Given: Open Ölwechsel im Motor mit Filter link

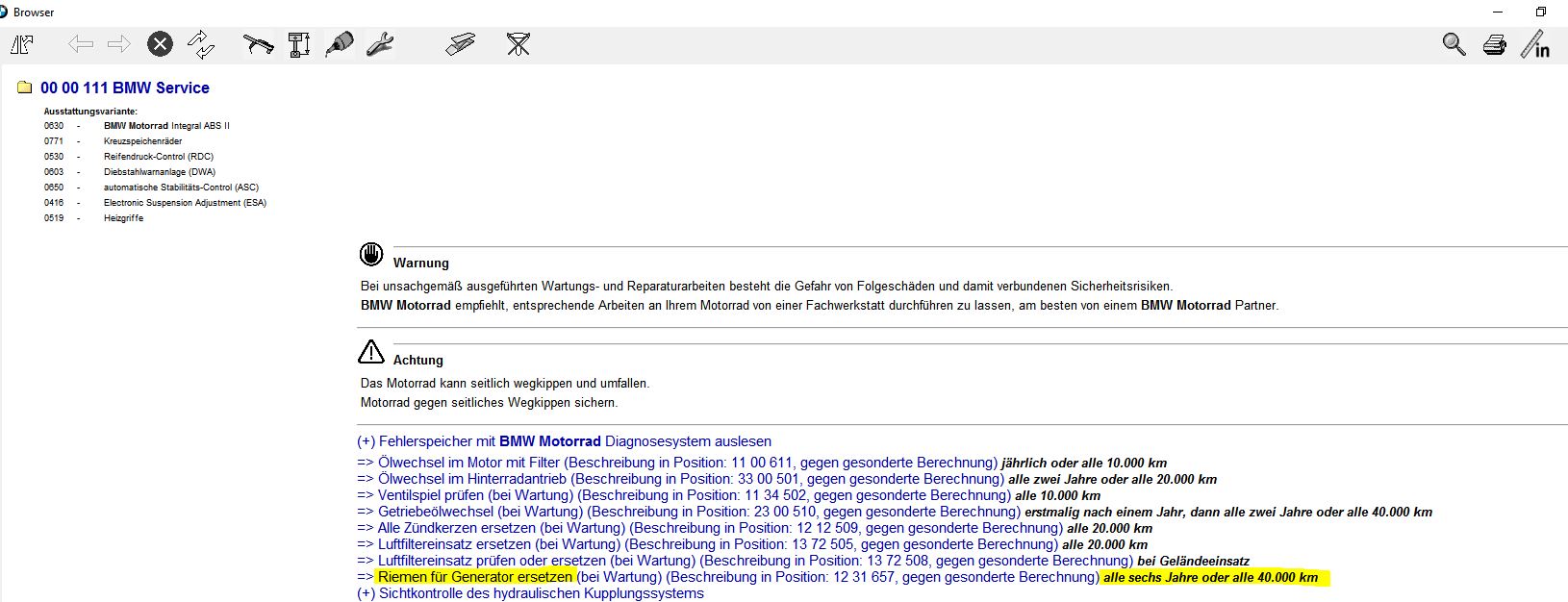Looking at the screenshot, I should point(678,463).
